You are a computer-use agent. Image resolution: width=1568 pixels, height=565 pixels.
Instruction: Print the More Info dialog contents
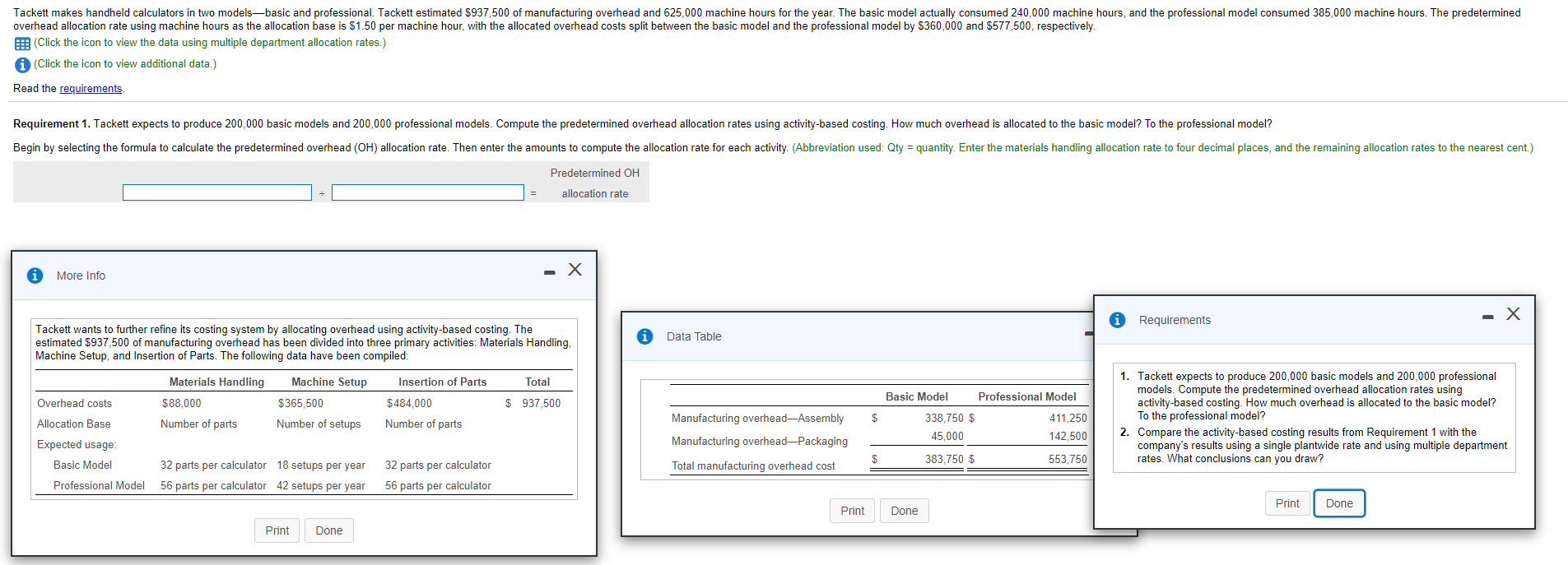pos(277,530)
